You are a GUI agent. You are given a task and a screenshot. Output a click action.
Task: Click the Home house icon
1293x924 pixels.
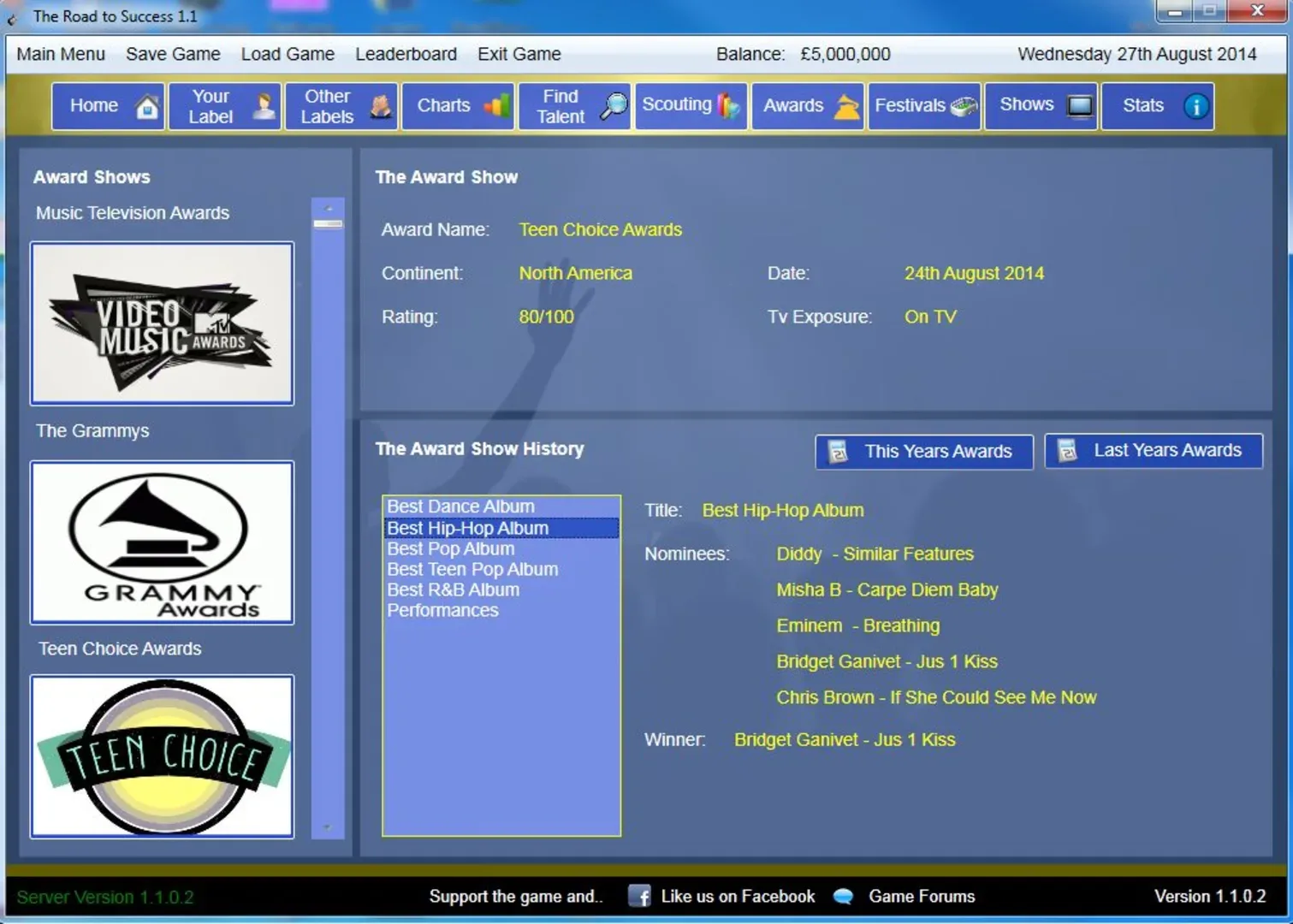[x=147, y=107]
